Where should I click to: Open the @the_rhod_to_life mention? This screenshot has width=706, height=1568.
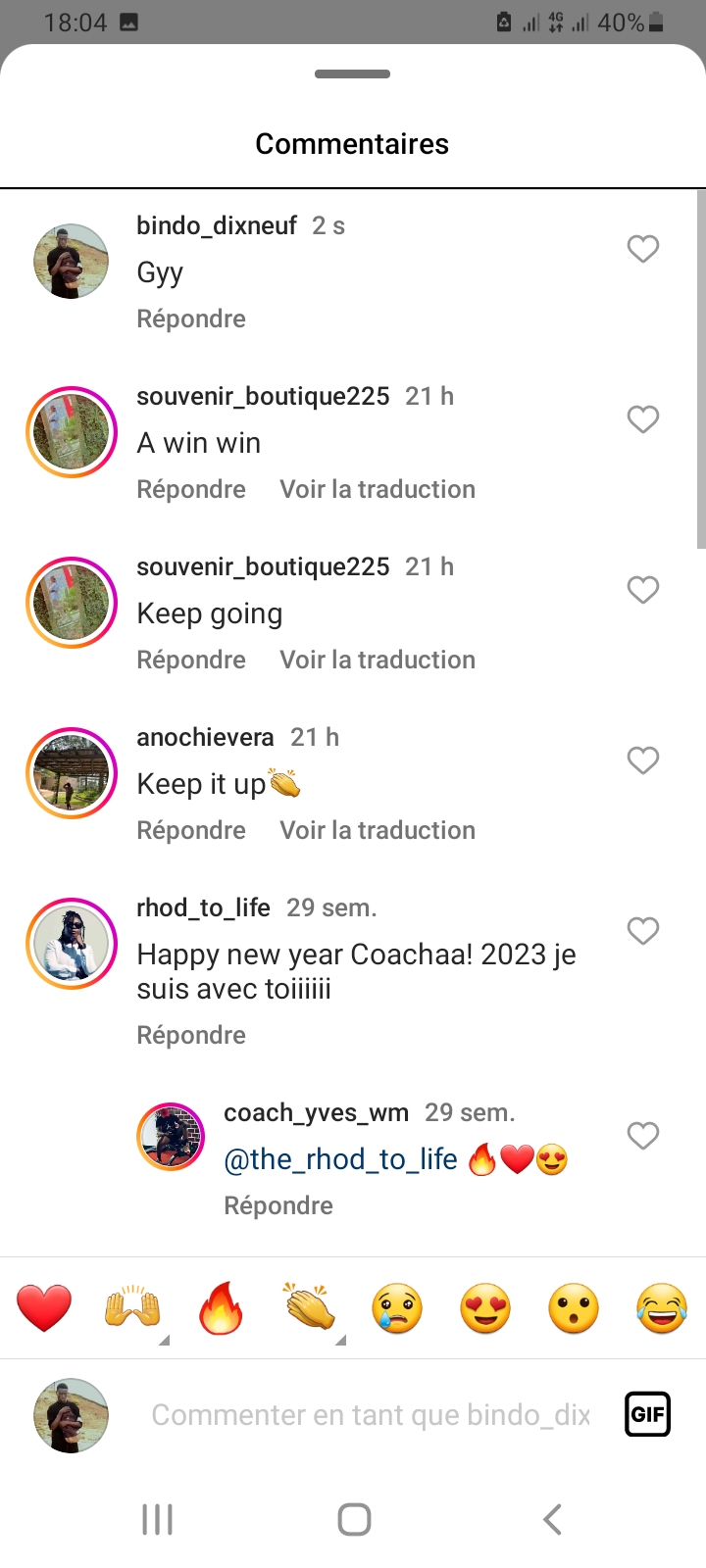click(340, 1159)
